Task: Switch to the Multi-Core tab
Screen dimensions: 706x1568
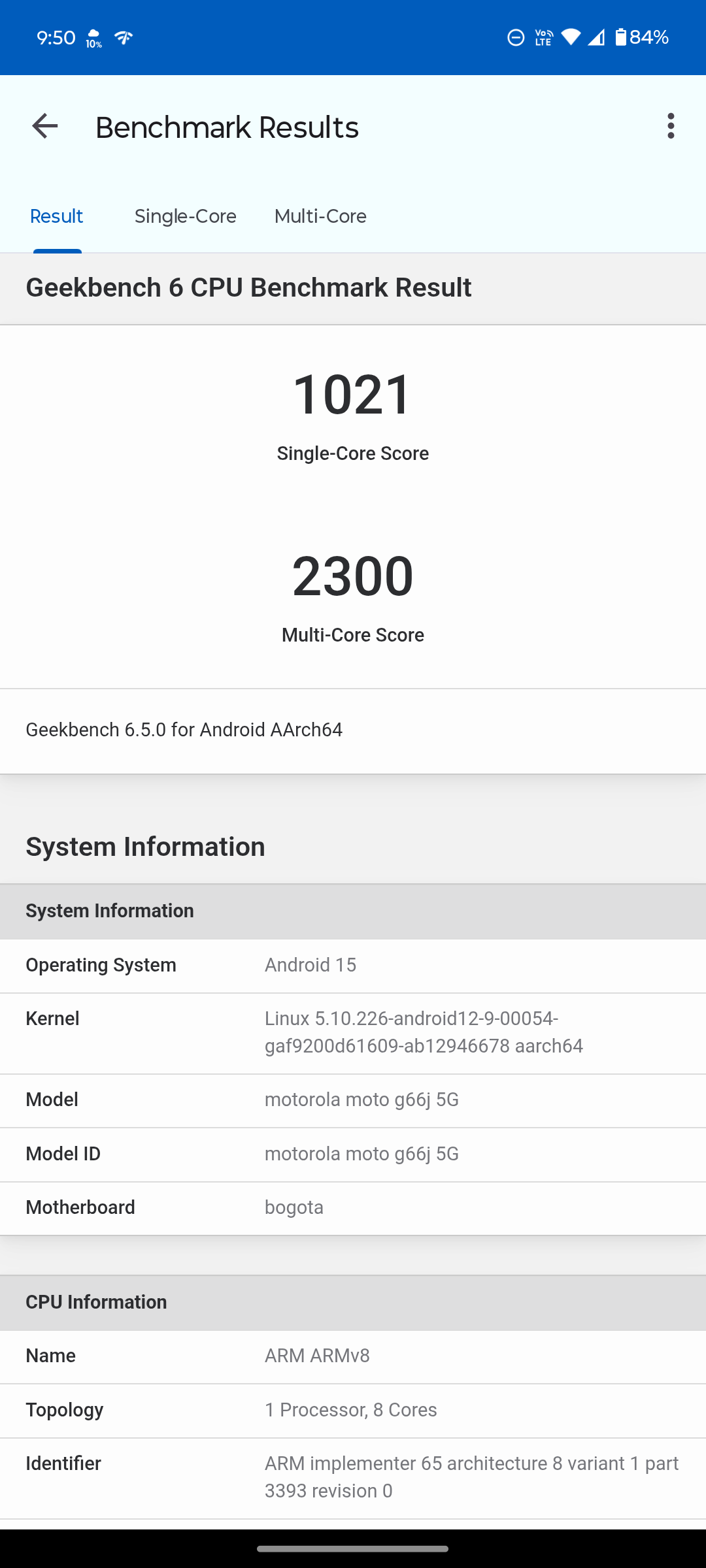Action: click(320, 216)
